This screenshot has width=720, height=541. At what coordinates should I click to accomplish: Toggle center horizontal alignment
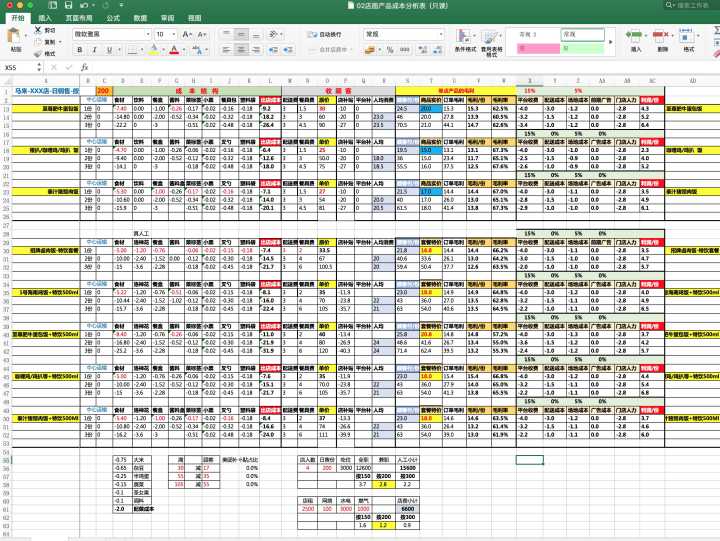pyautogui.click(x=241, y=50)
